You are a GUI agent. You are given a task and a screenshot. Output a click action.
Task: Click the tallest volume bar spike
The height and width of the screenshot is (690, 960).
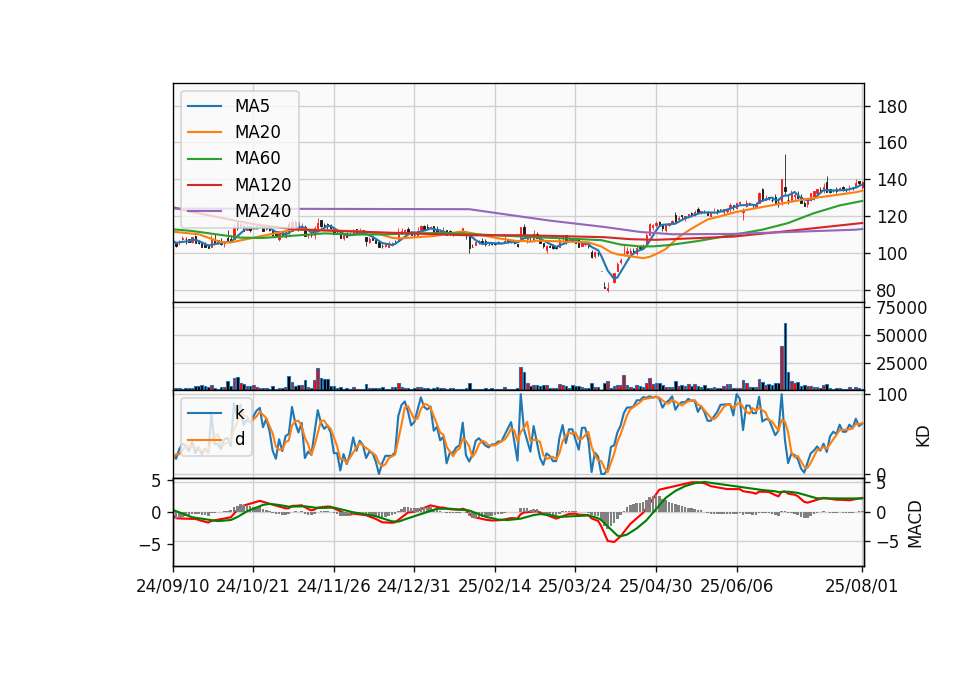click(x=786, y=356)
